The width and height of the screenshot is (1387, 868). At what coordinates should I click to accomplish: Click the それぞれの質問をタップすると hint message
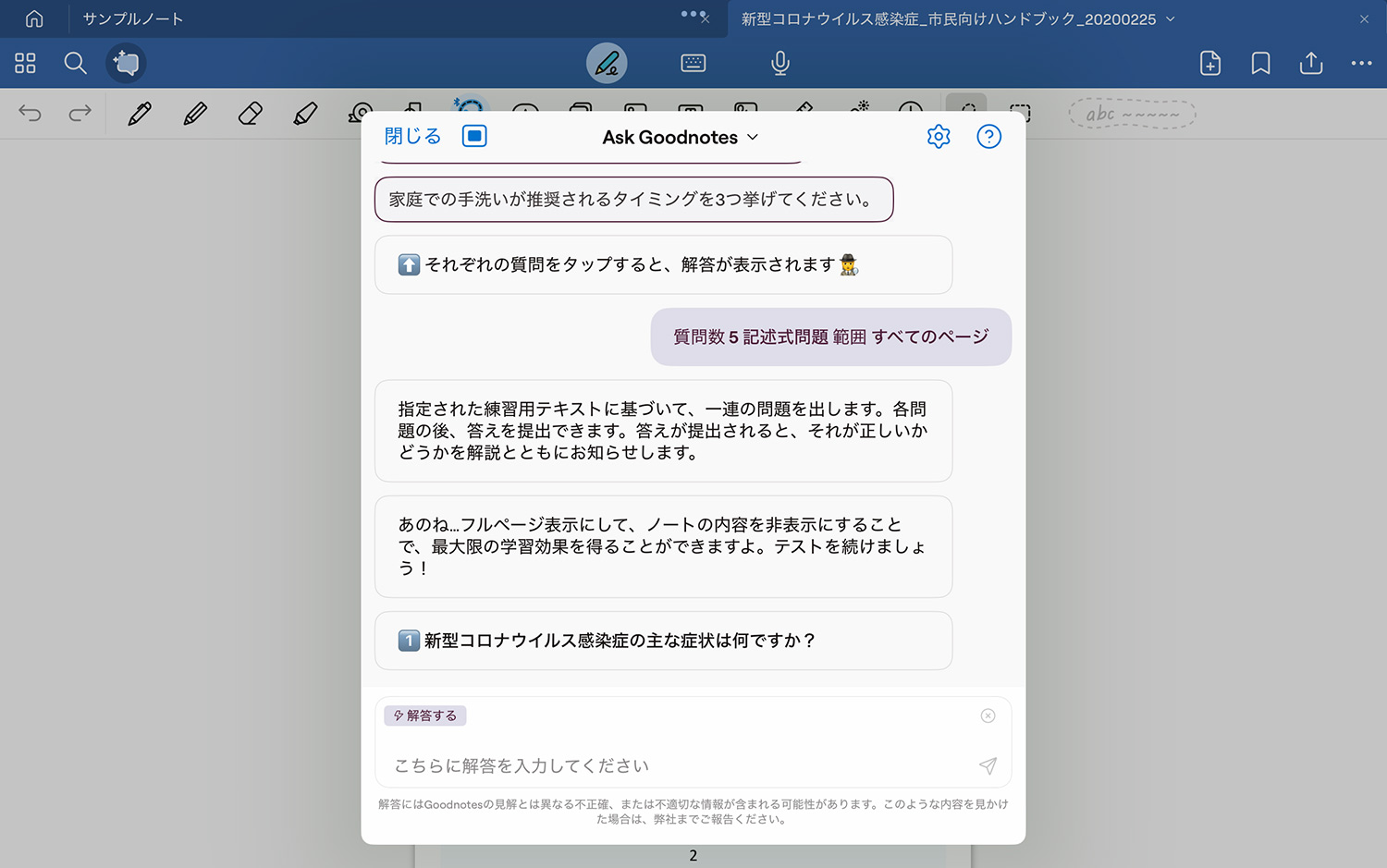pyautogui.click(x=663, y=265)
